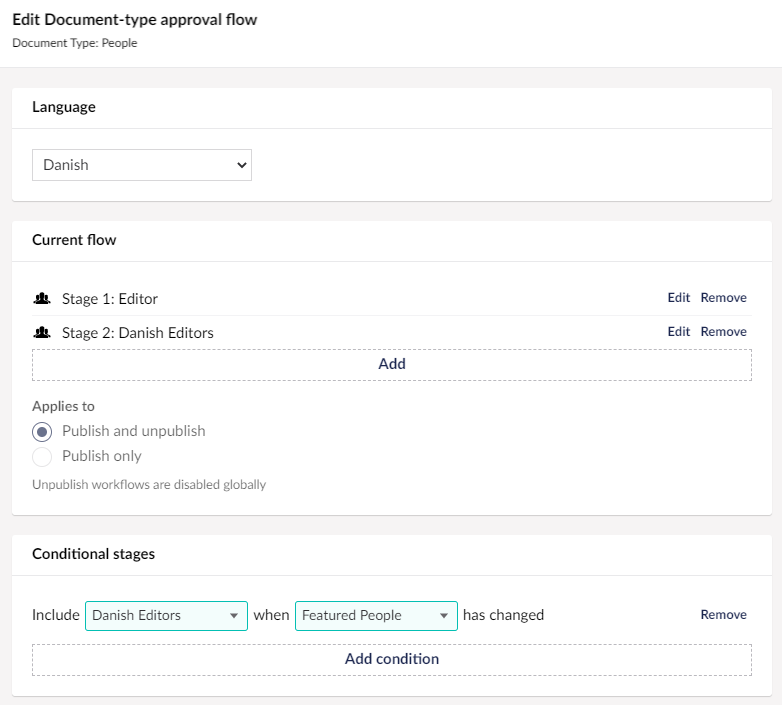This screenshot has width=782, height=705.
Task: Click the group icon beside Stage 1: Editor
Action: click(42, 299)
